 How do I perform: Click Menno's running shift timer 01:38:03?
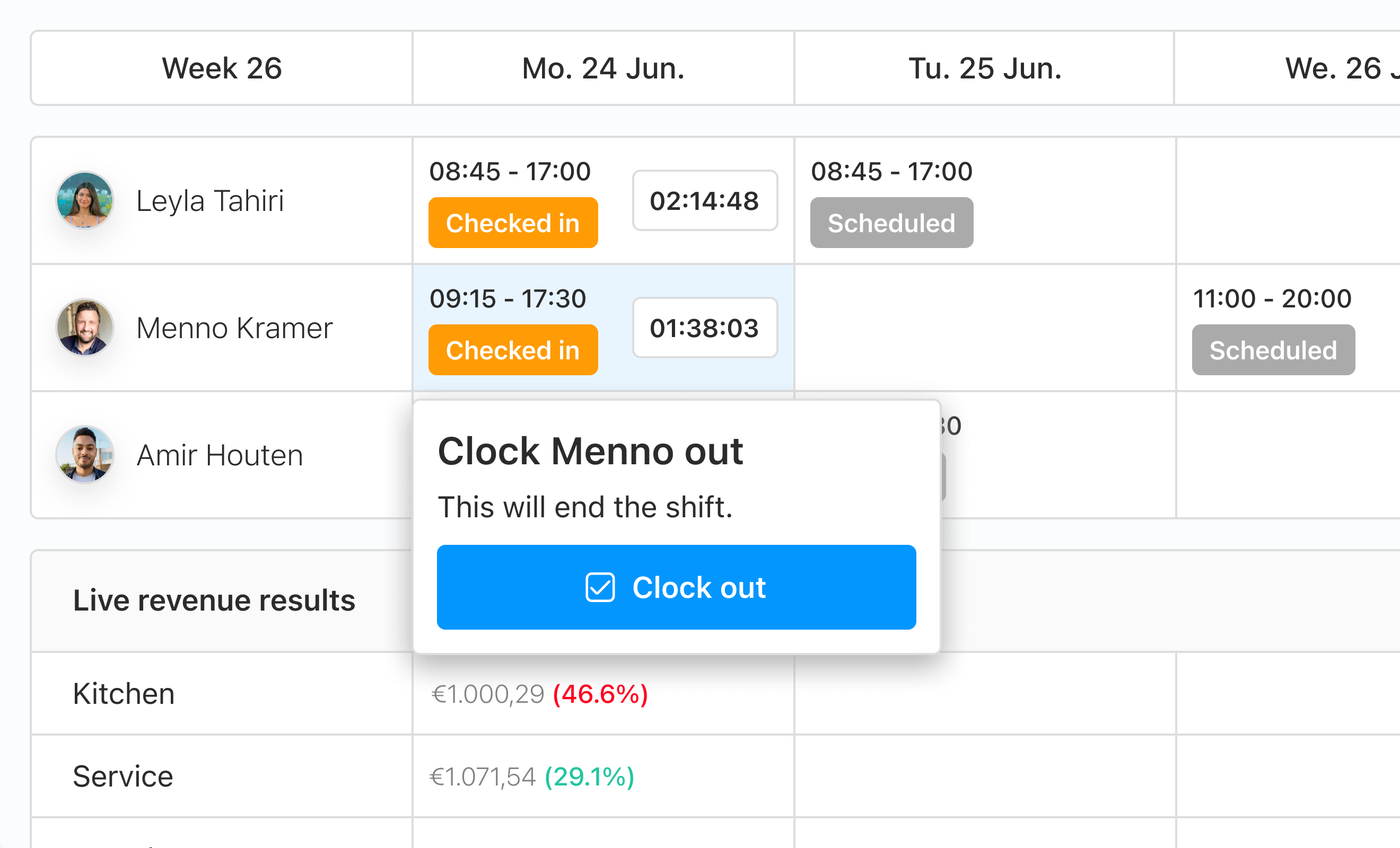(705, 328)
